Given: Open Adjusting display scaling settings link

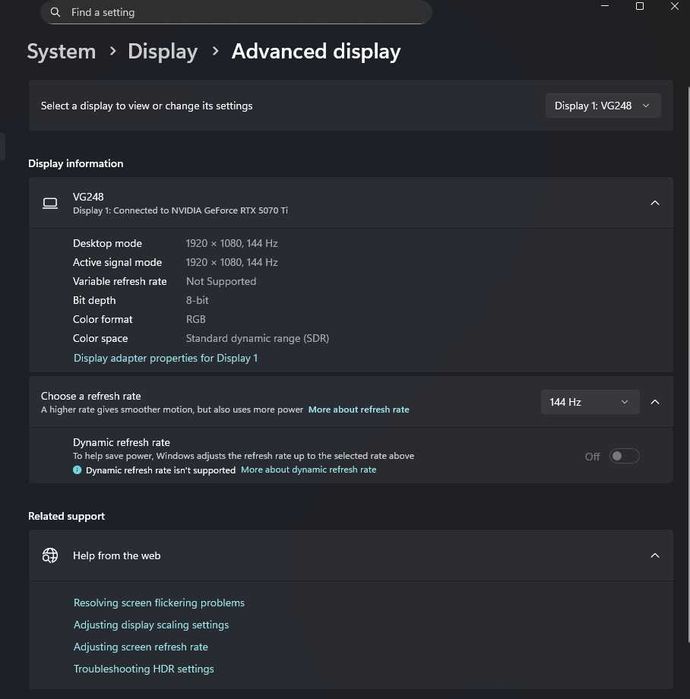Looking at the screenshot, I should (151, 625).
